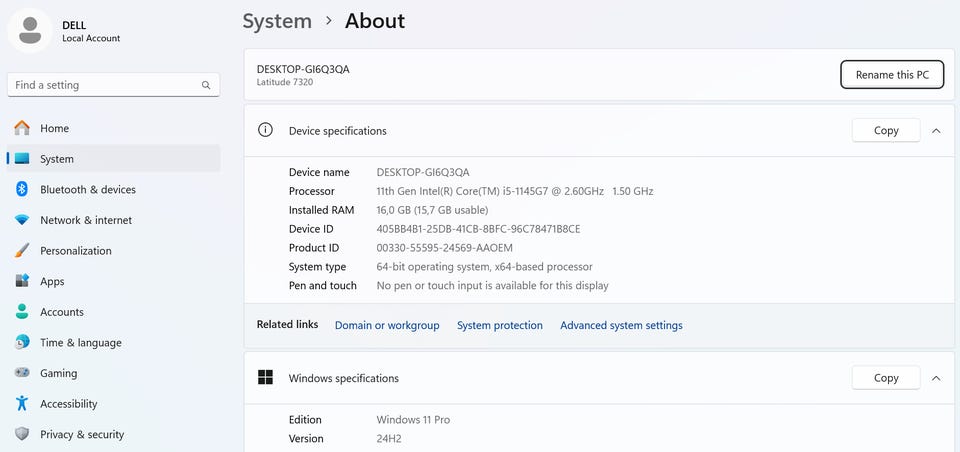Click the Processor value i5-1145G7
The image size is (960, 452).
click(515, 191)
